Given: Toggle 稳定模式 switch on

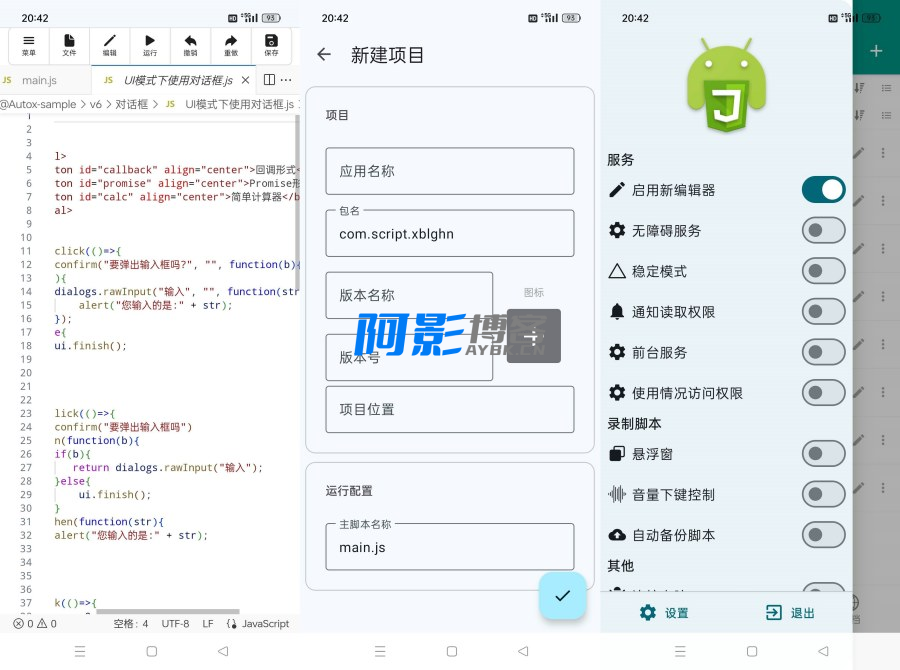Looking at the screenshot, I should 823,271.
